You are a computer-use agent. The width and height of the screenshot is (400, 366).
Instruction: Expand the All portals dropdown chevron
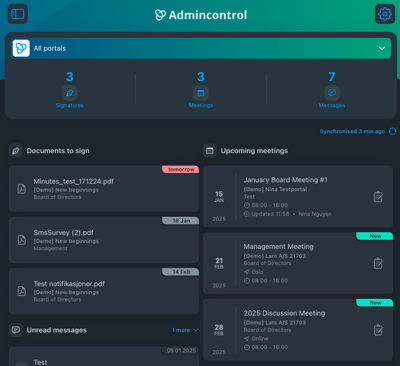382,48
